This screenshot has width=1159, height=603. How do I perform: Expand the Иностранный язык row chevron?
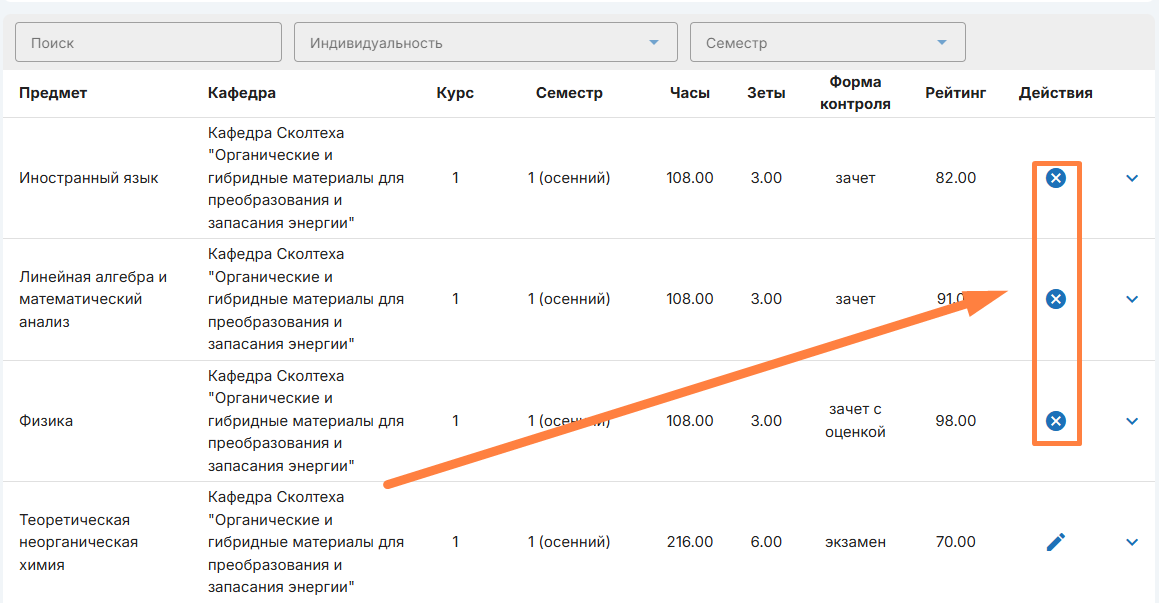click(1132, 178)
